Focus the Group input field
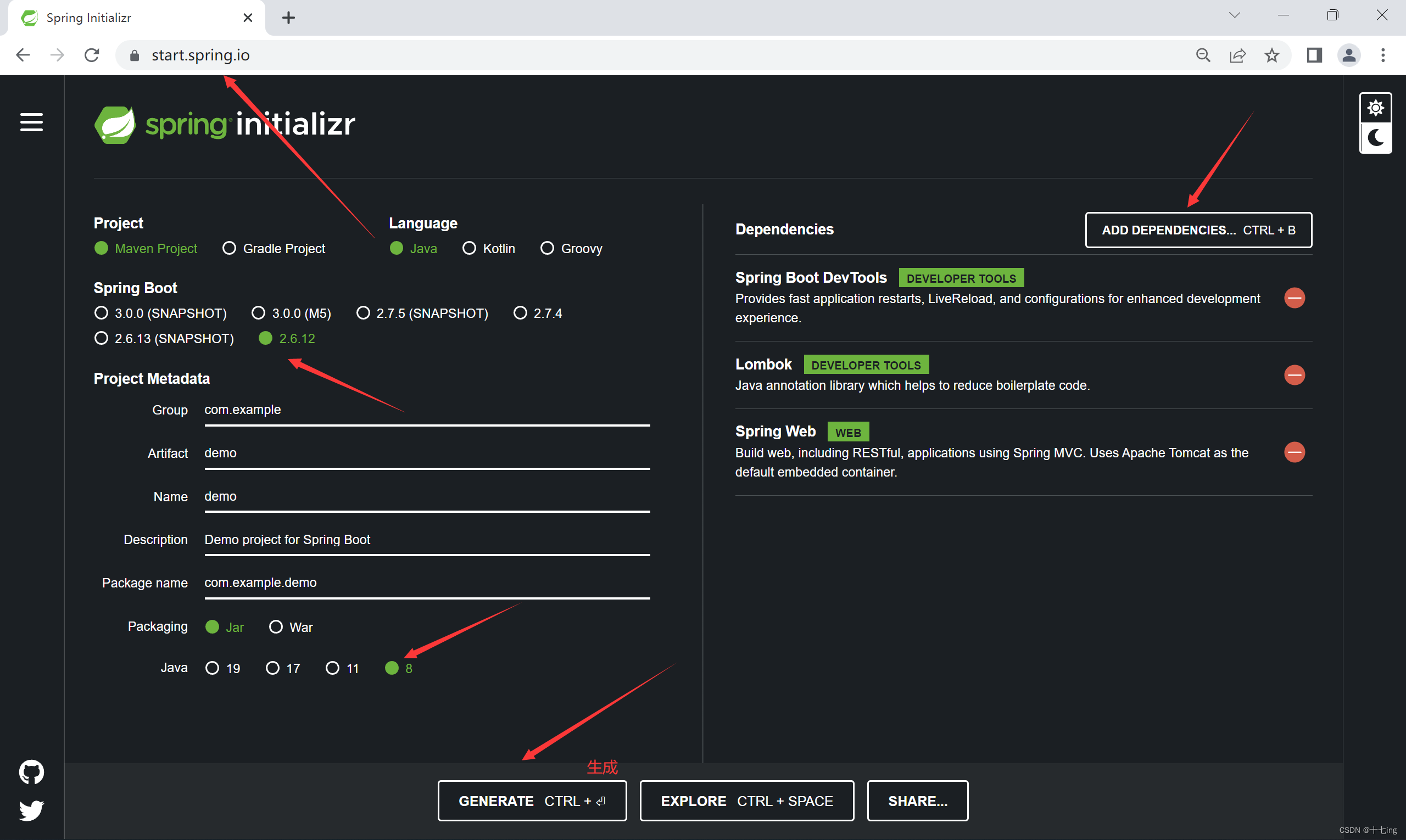This screenshot has height=840, width=1406. coord(427,410)
